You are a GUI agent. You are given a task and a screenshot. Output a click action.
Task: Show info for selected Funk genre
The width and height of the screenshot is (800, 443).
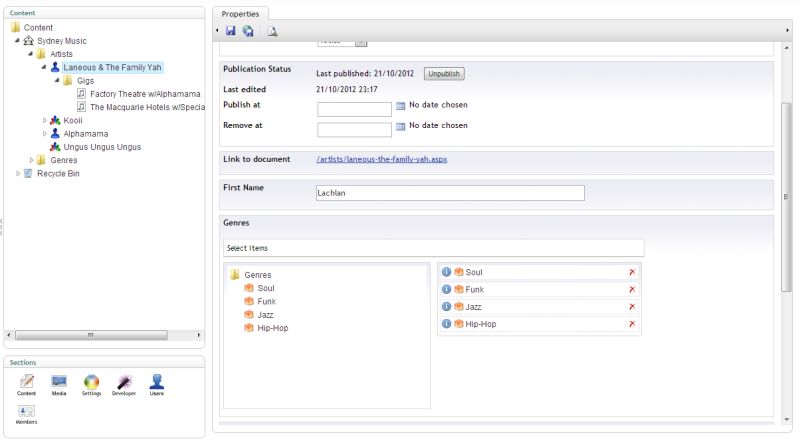446,289
